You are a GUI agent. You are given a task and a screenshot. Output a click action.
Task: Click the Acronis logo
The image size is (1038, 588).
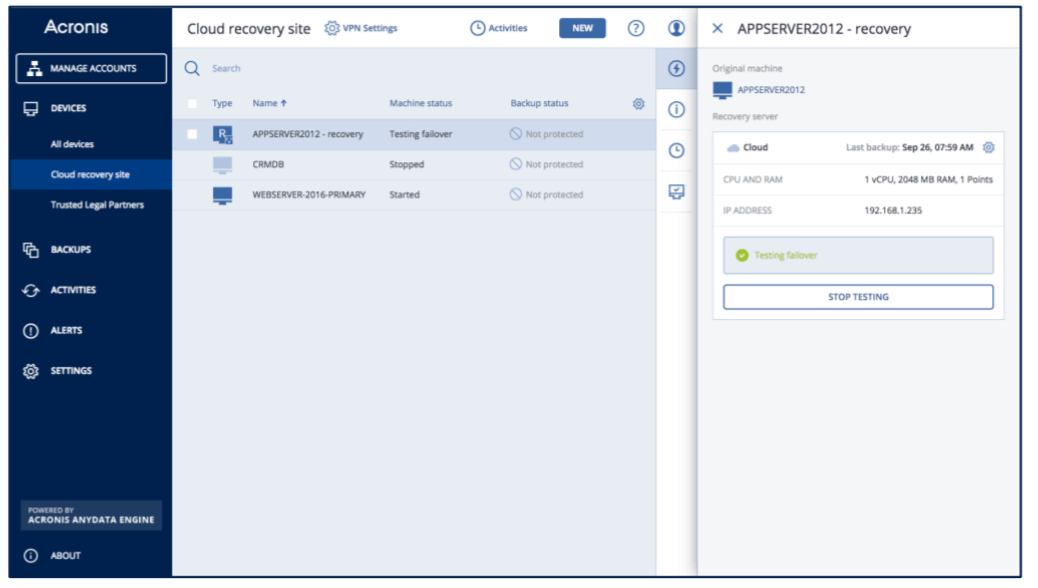(x=76, y=27)
